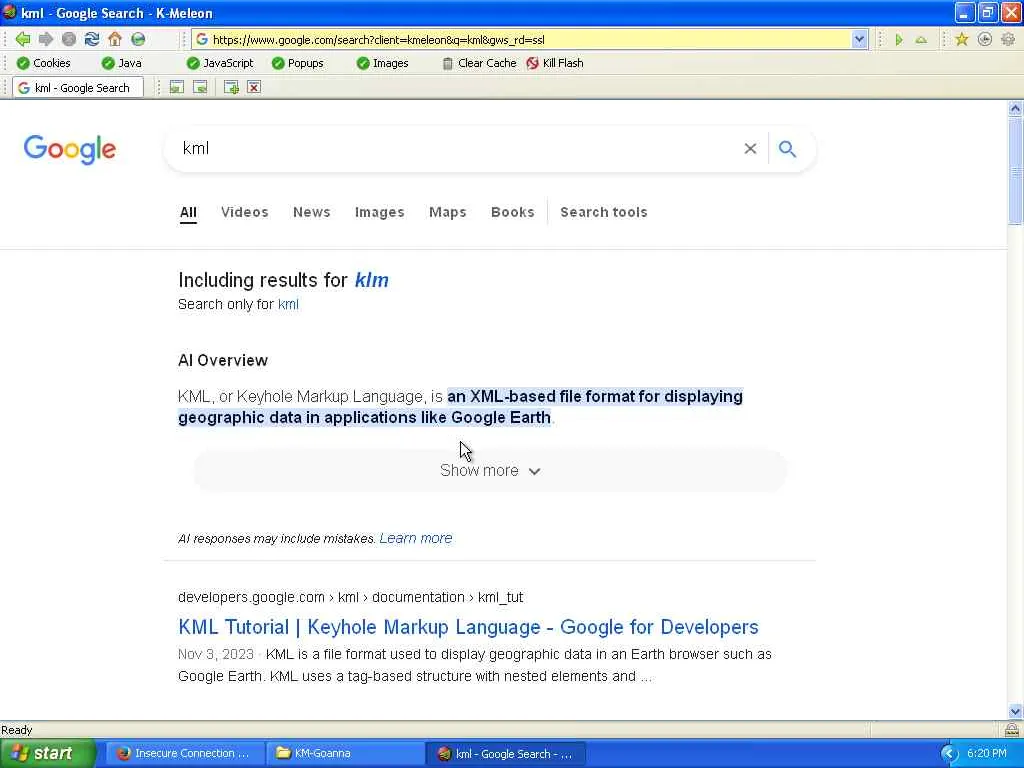Click the Next tab icon
The width and height of the screenshot is (1024, 768).
[x=200, y=88]
